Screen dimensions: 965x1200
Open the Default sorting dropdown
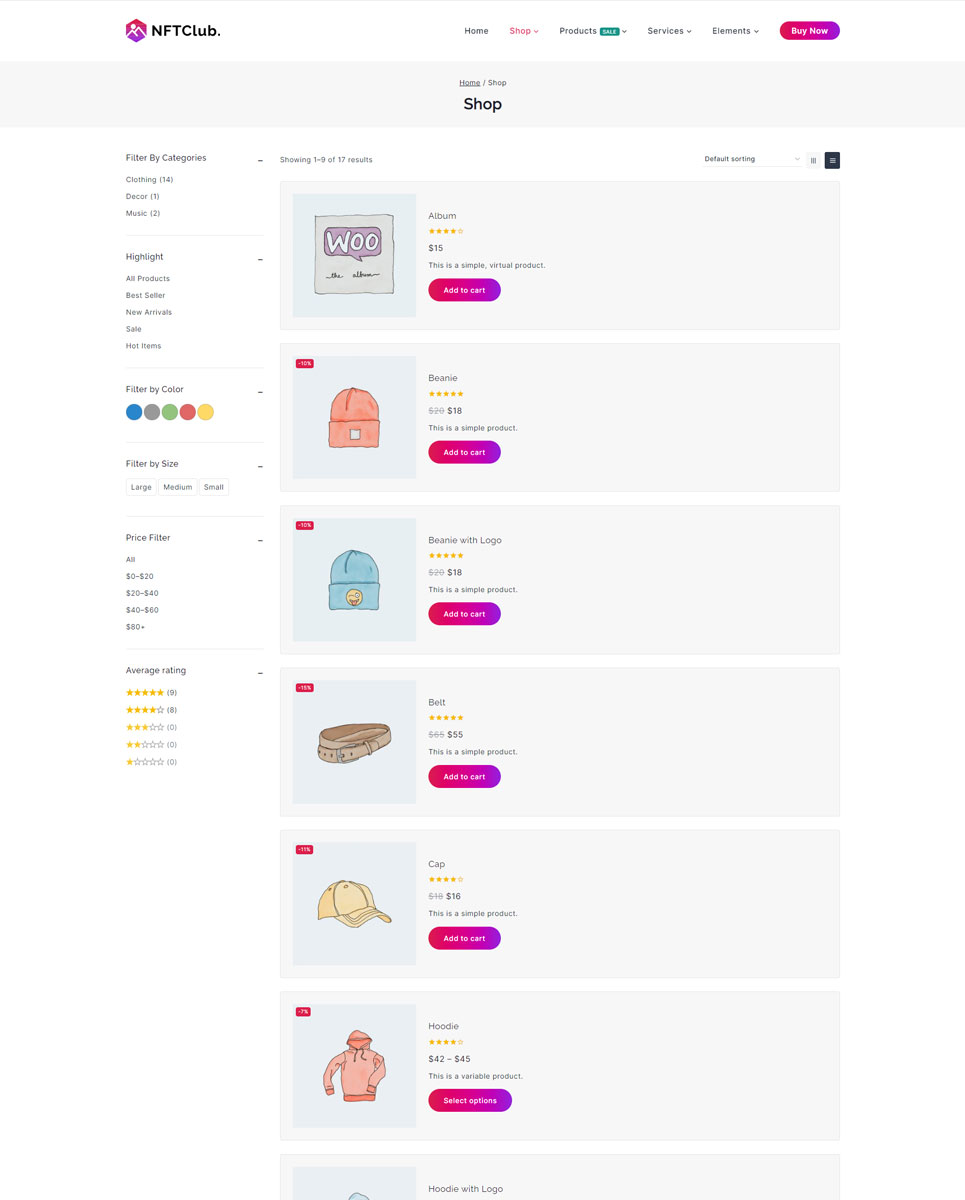point(752,159)
